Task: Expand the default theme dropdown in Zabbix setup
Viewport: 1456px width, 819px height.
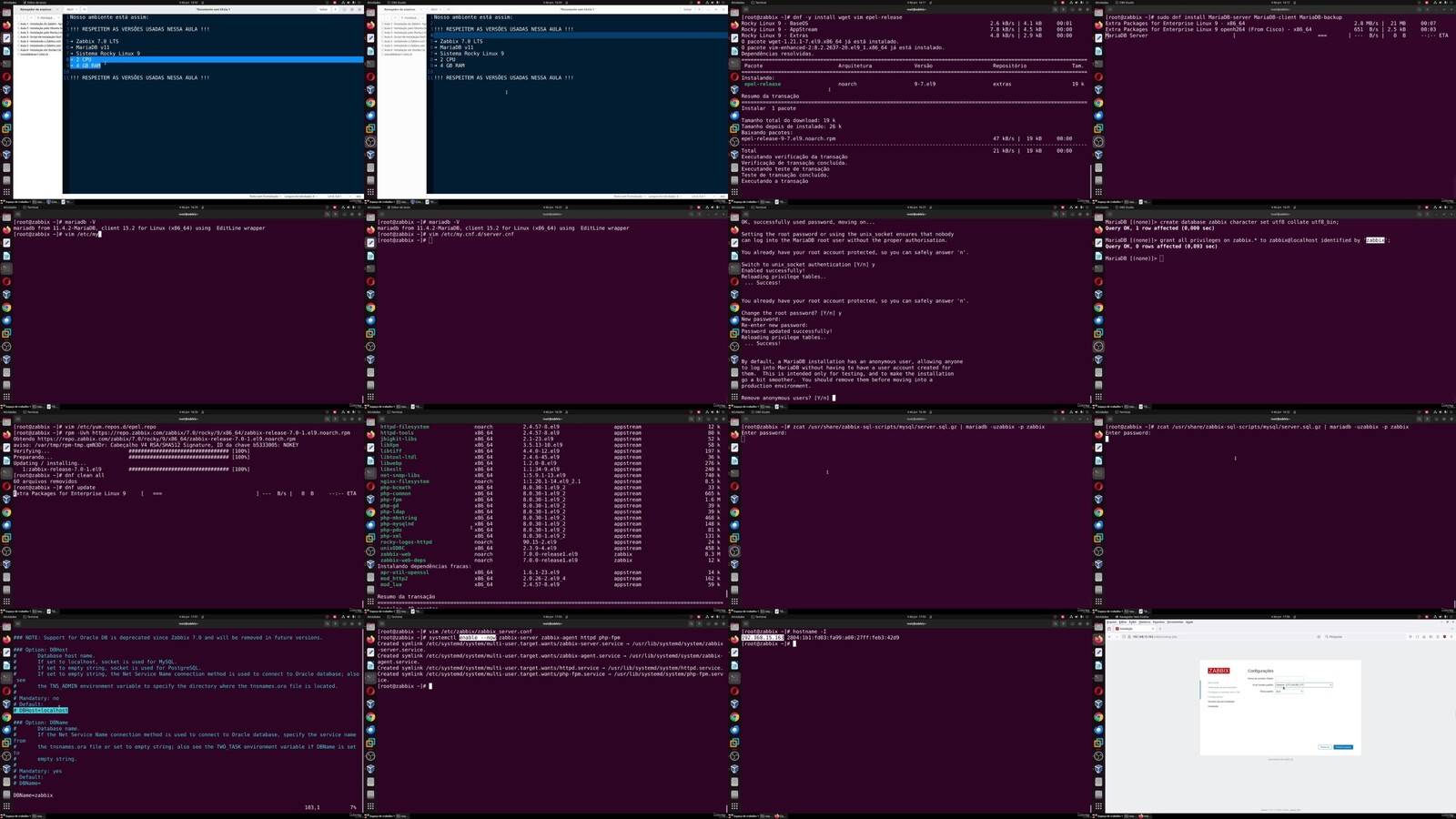Action: coord(1289,692)
